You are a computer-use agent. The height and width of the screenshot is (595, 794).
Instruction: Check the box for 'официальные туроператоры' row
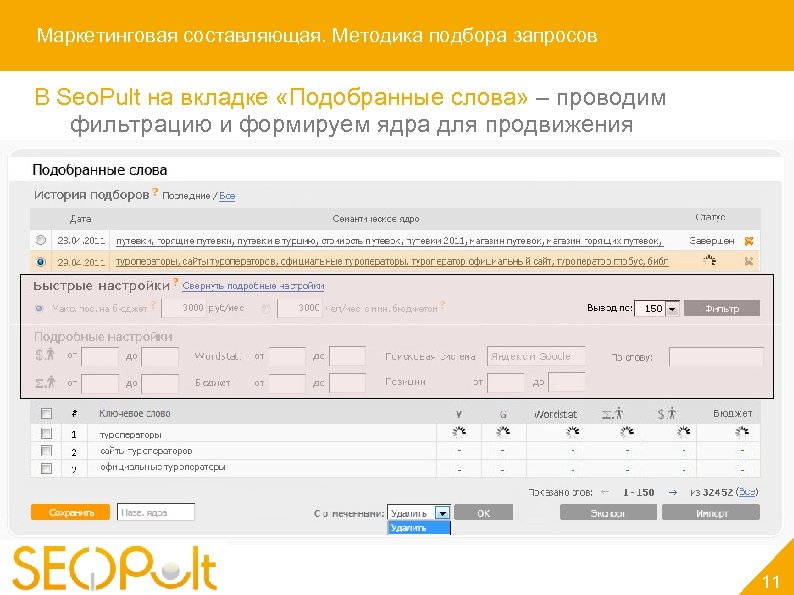click(x=46, y=468)
